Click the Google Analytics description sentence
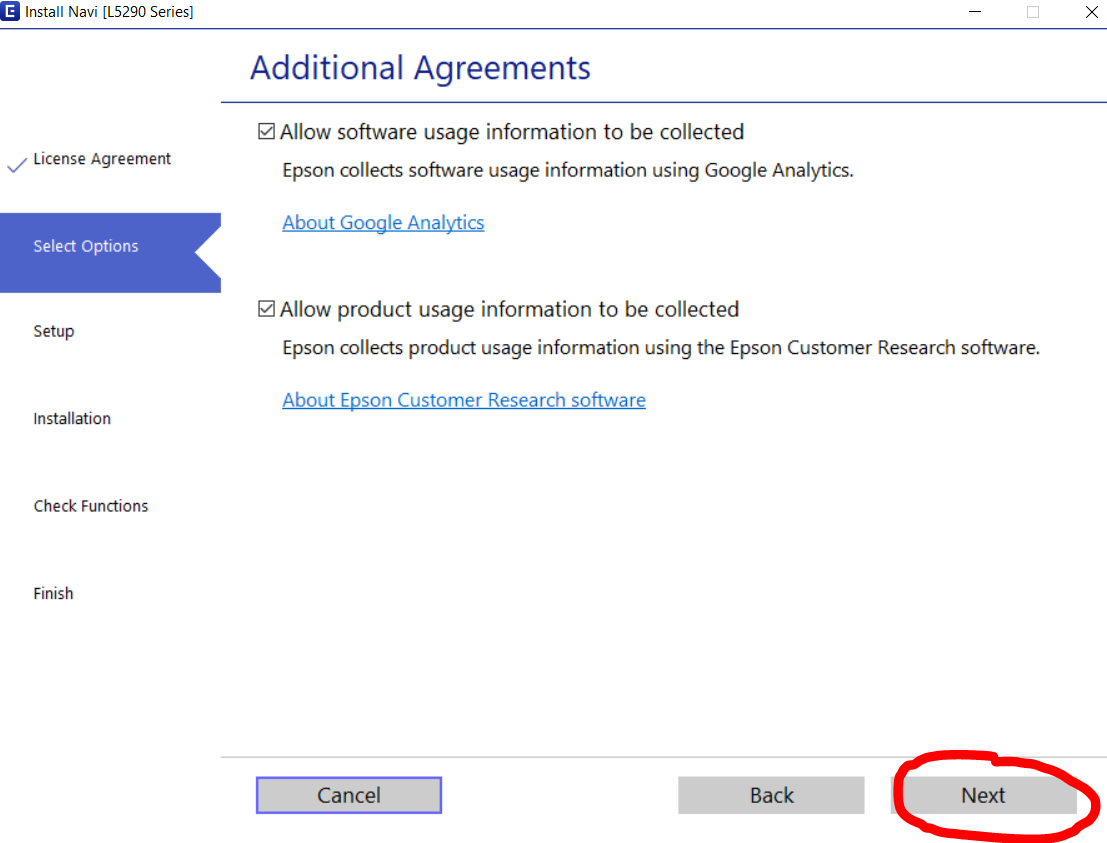Screen dimensions: 1107x843 (x=567, y=170)
